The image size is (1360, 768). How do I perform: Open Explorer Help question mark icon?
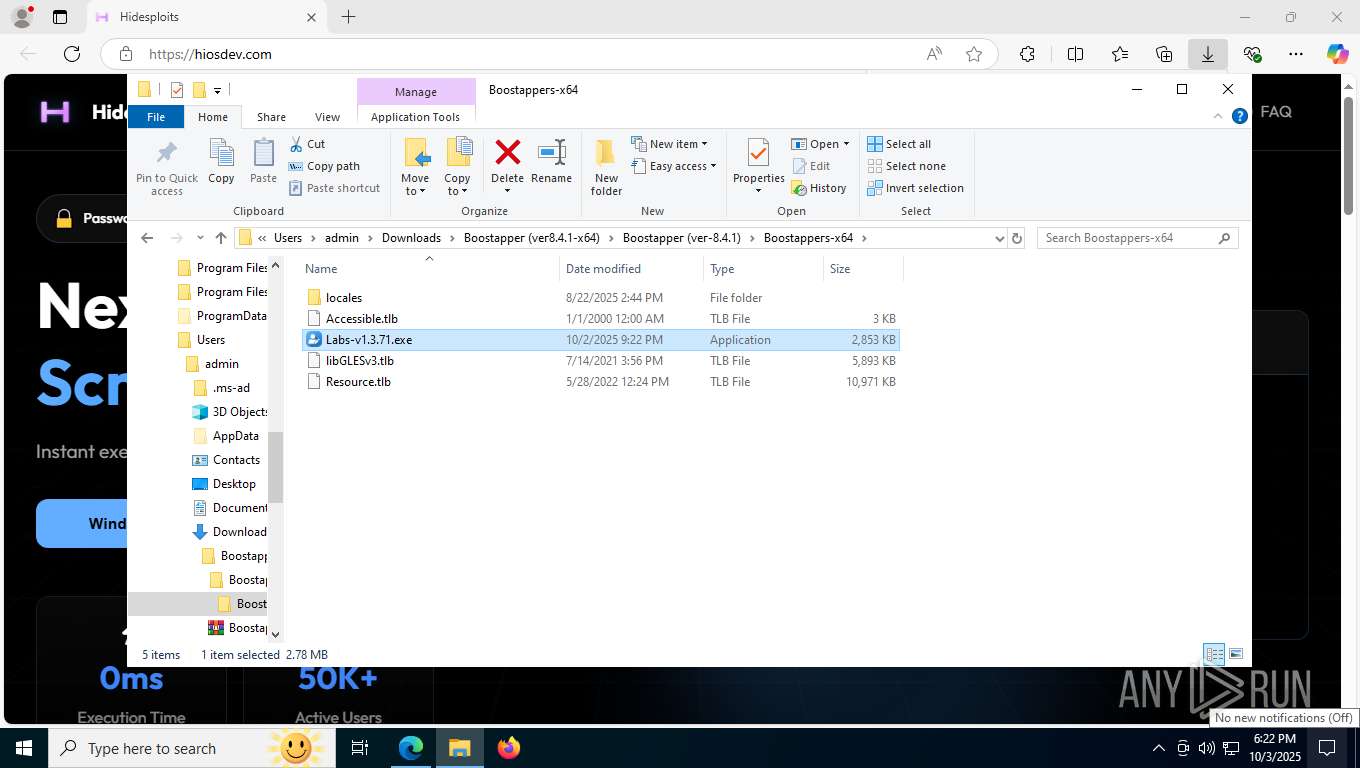click(1240, 116)
